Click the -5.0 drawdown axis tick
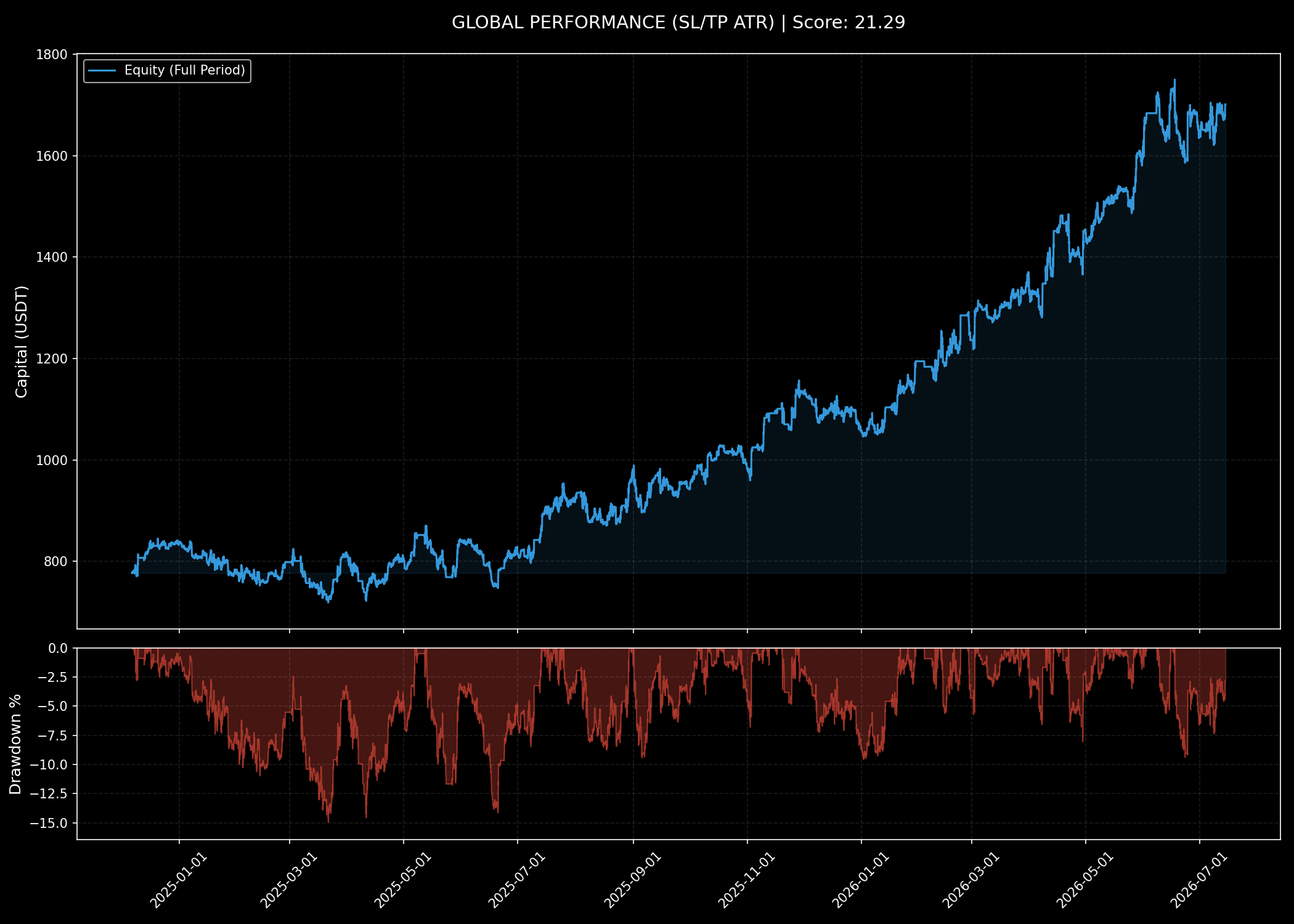The width and height of the screenshot is (1294, 924). pos(52,706)
